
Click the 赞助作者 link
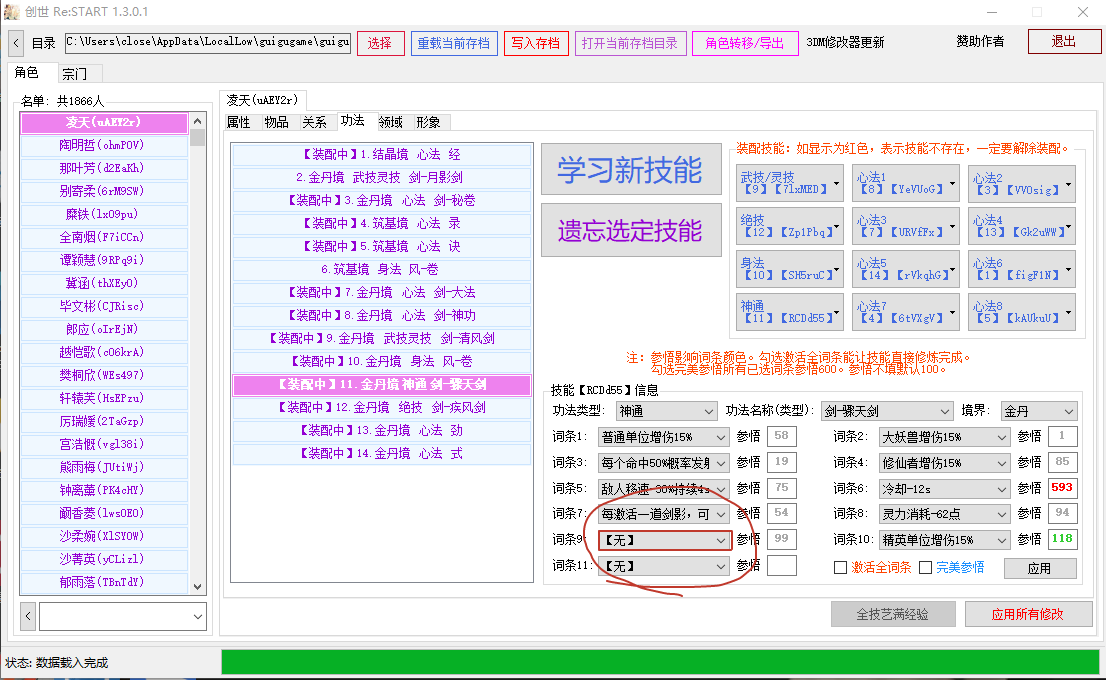(x=980, y=42)
